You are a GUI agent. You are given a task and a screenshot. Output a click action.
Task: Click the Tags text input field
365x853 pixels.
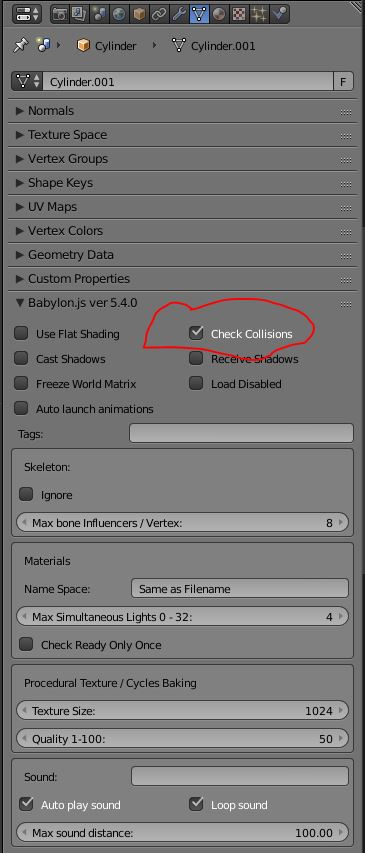(x=241, y=434)
